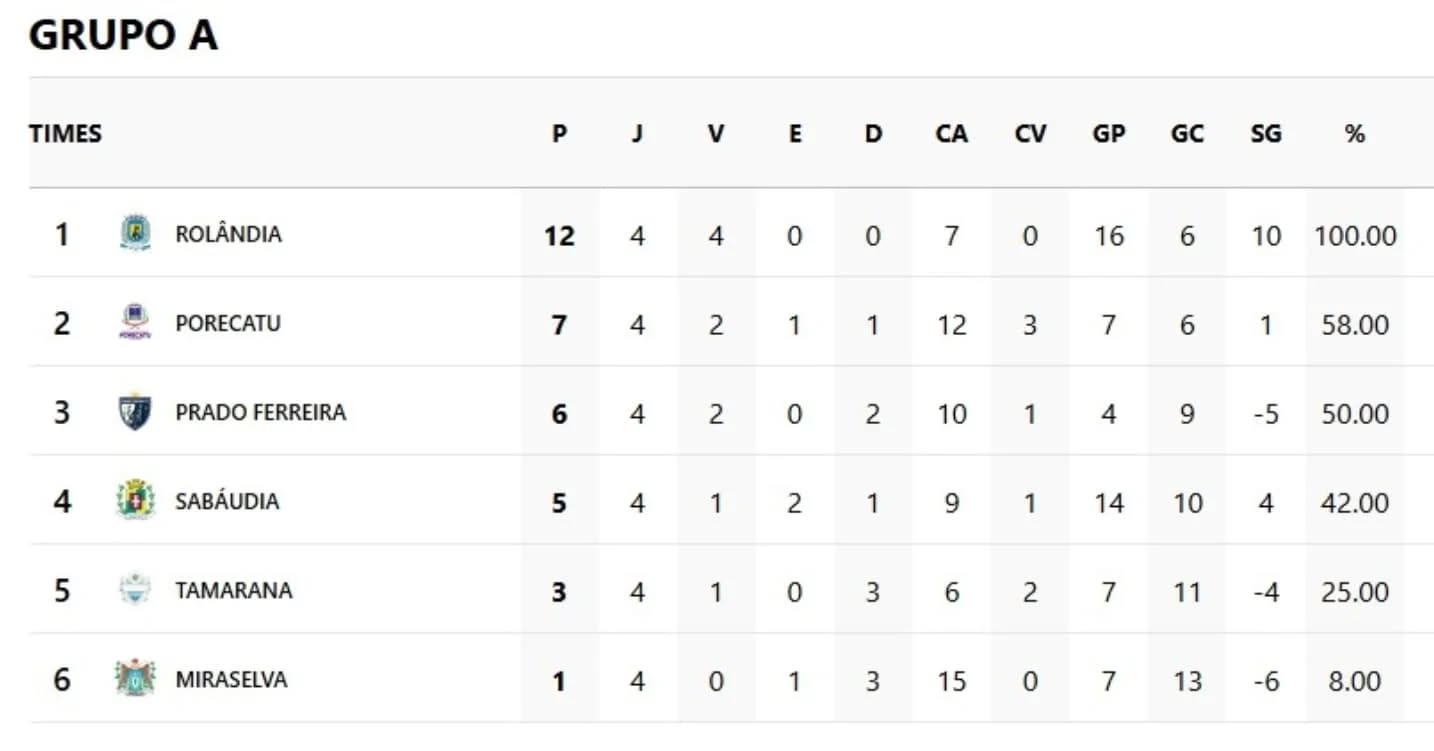Click Rolândia's 12 points cell
Screen dimensions: 1434x751
tap(559, 236)
